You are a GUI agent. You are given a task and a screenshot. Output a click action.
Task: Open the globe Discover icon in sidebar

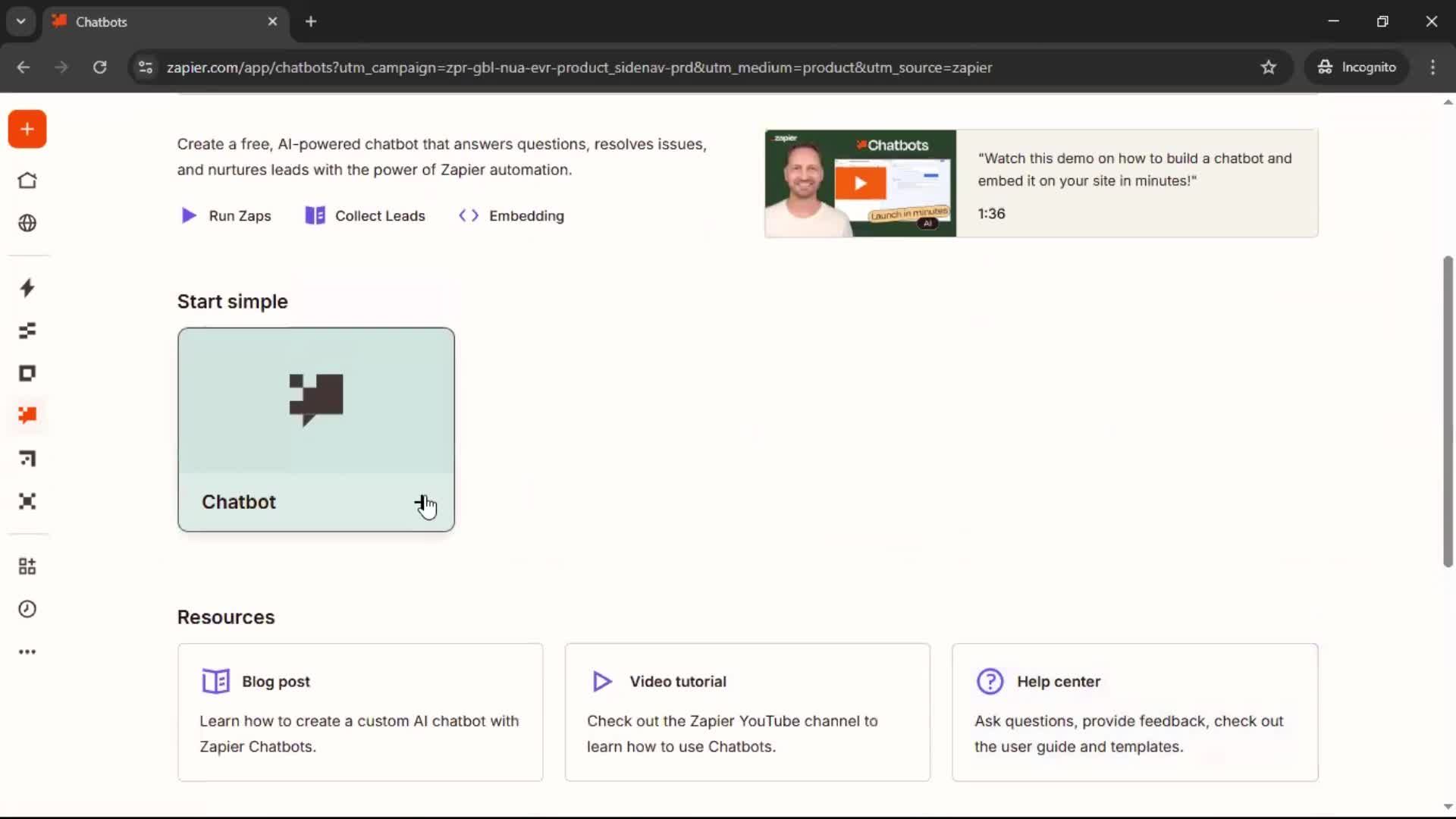click(x=27, y=223)
